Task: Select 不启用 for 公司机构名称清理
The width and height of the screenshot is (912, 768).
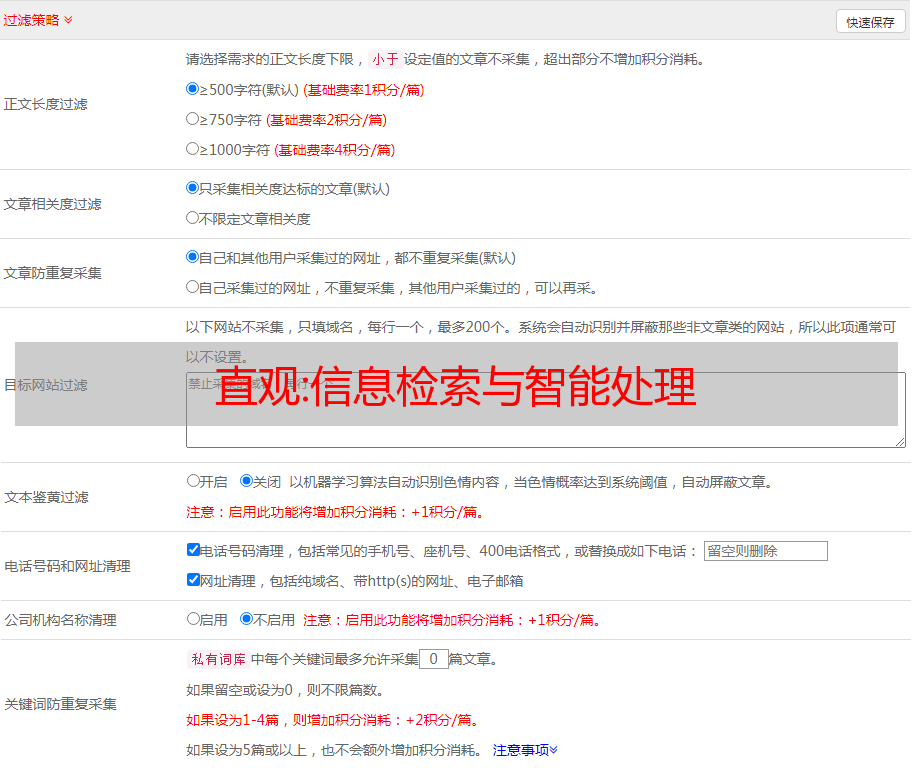Action: [247, 619]
